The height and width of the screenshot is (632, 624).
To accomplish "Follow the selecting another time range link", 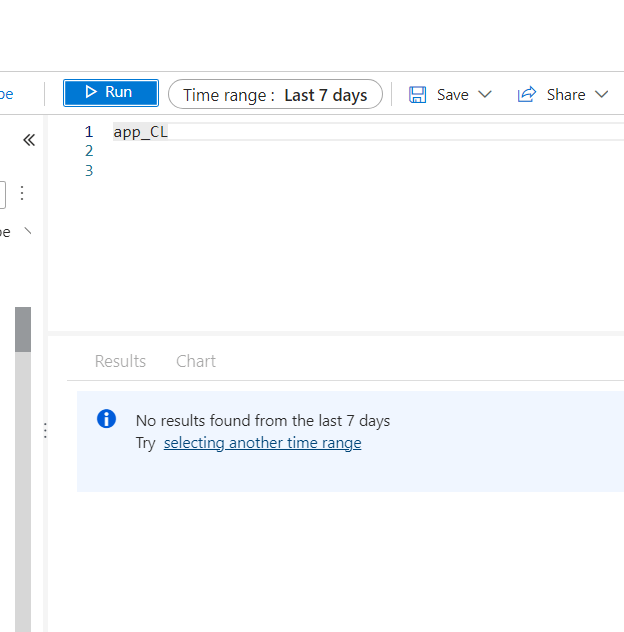I will click(262, 443).
